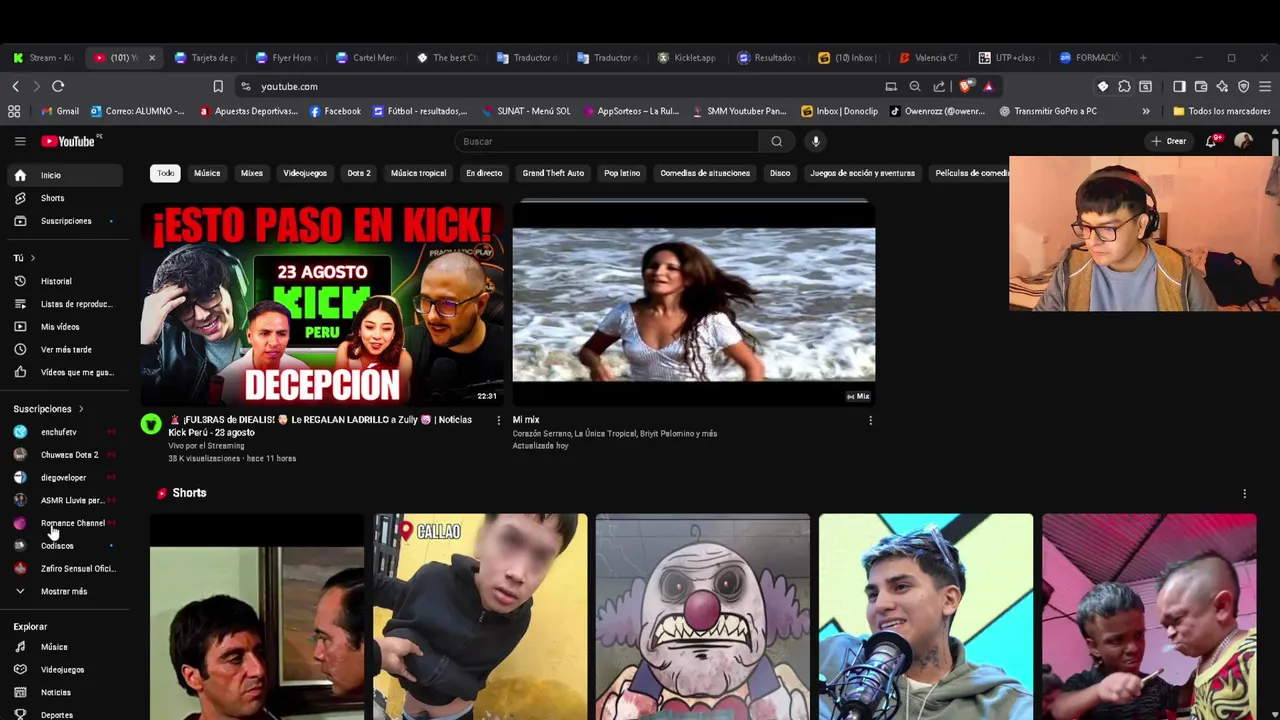Open Historial in sidebar

coord(66,281)
